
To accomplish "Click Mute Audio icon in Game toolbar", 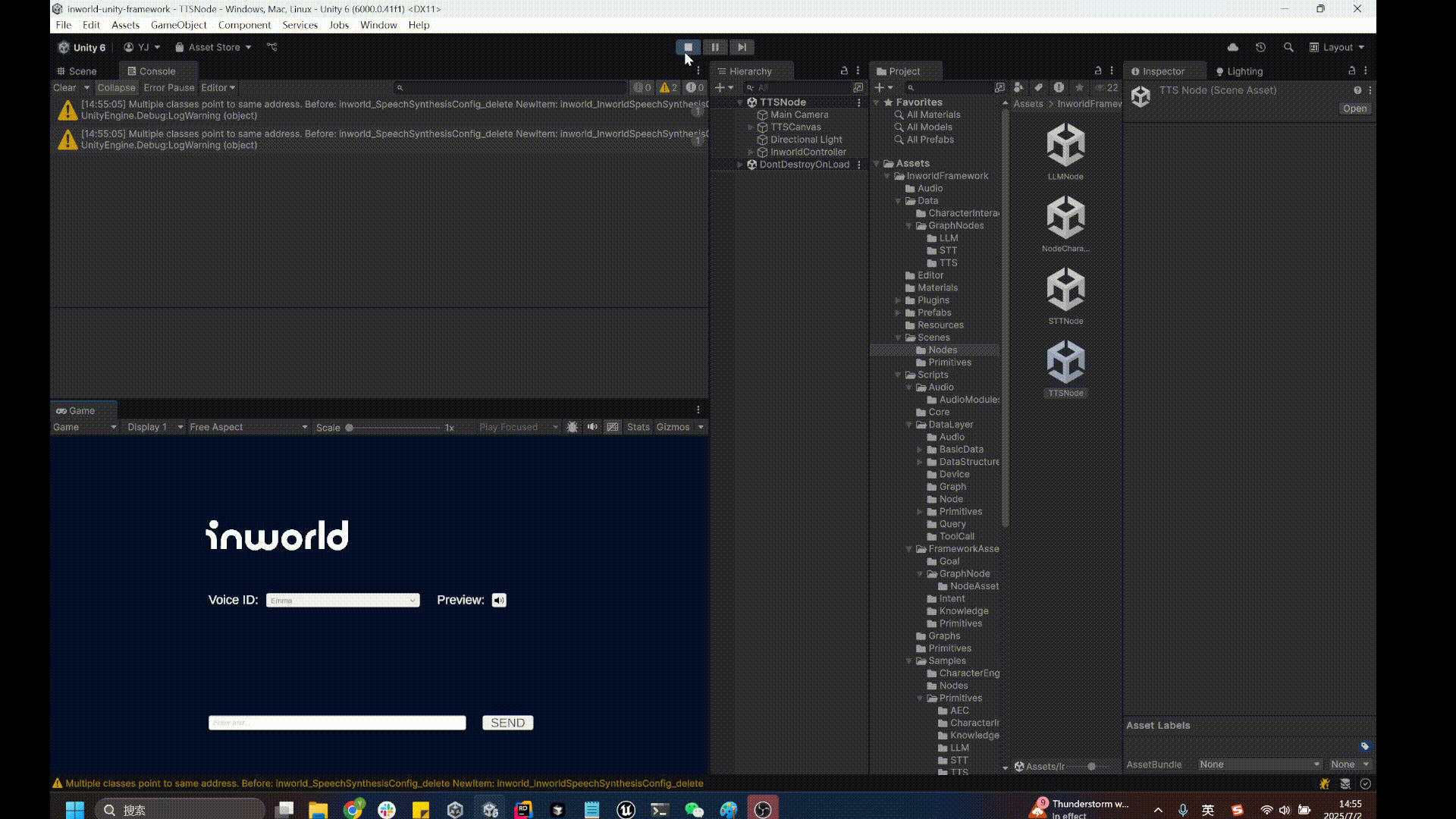I will pyautogui.click(x=592, y=427).
